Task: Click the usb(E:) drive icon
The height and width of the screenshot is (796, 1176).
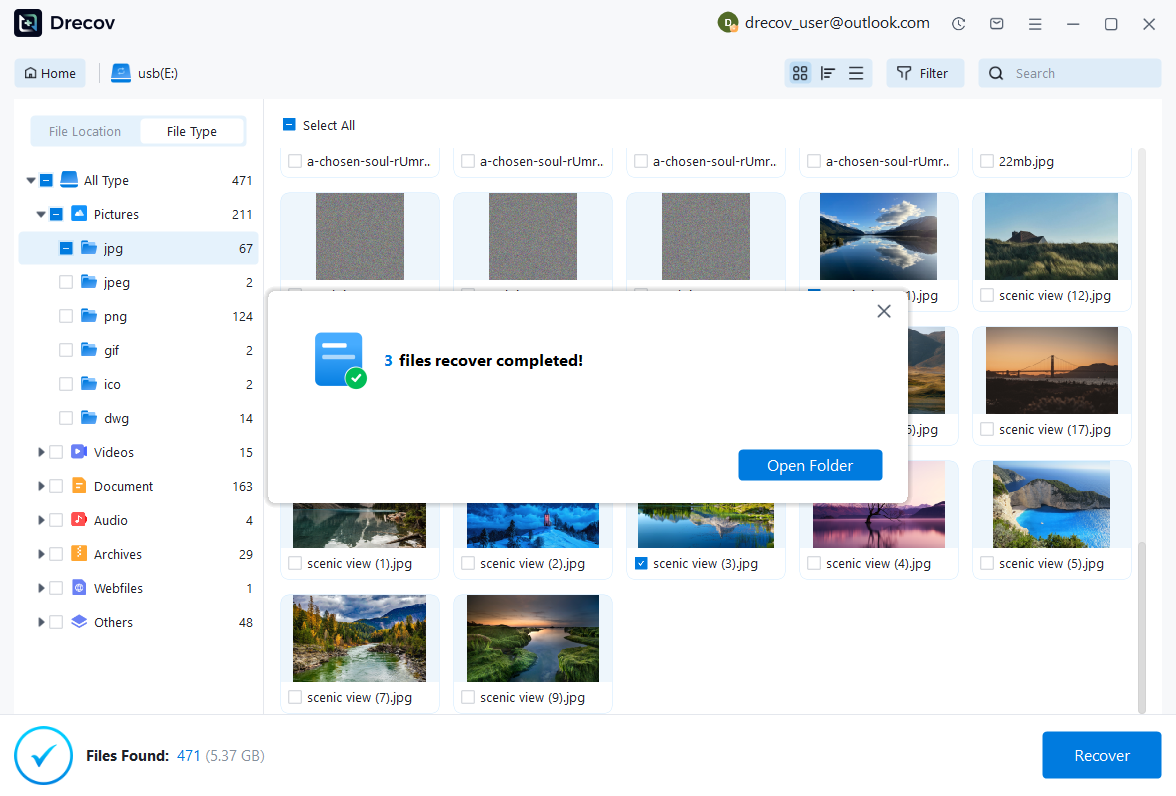Action: point(121,73)
